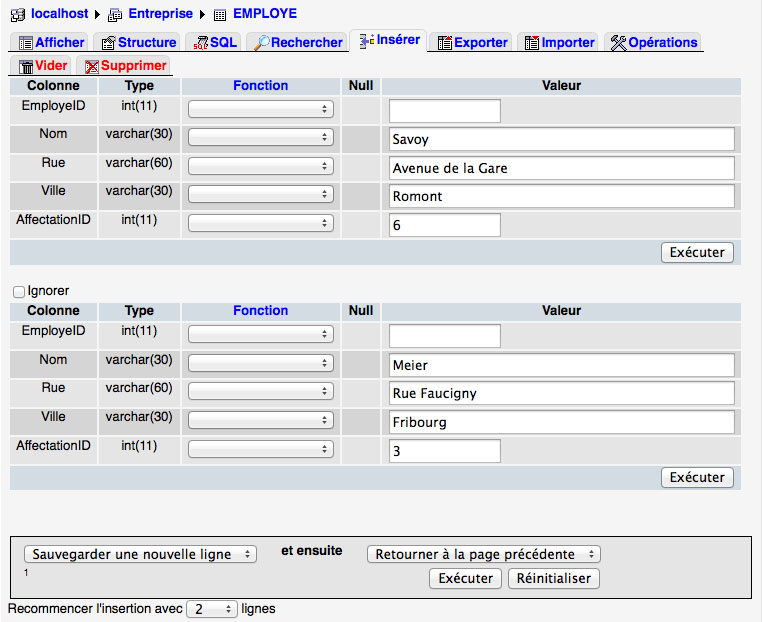Click the AffectationID field containing 6
This screenshot has width=762, height=622.
[445, 225]
